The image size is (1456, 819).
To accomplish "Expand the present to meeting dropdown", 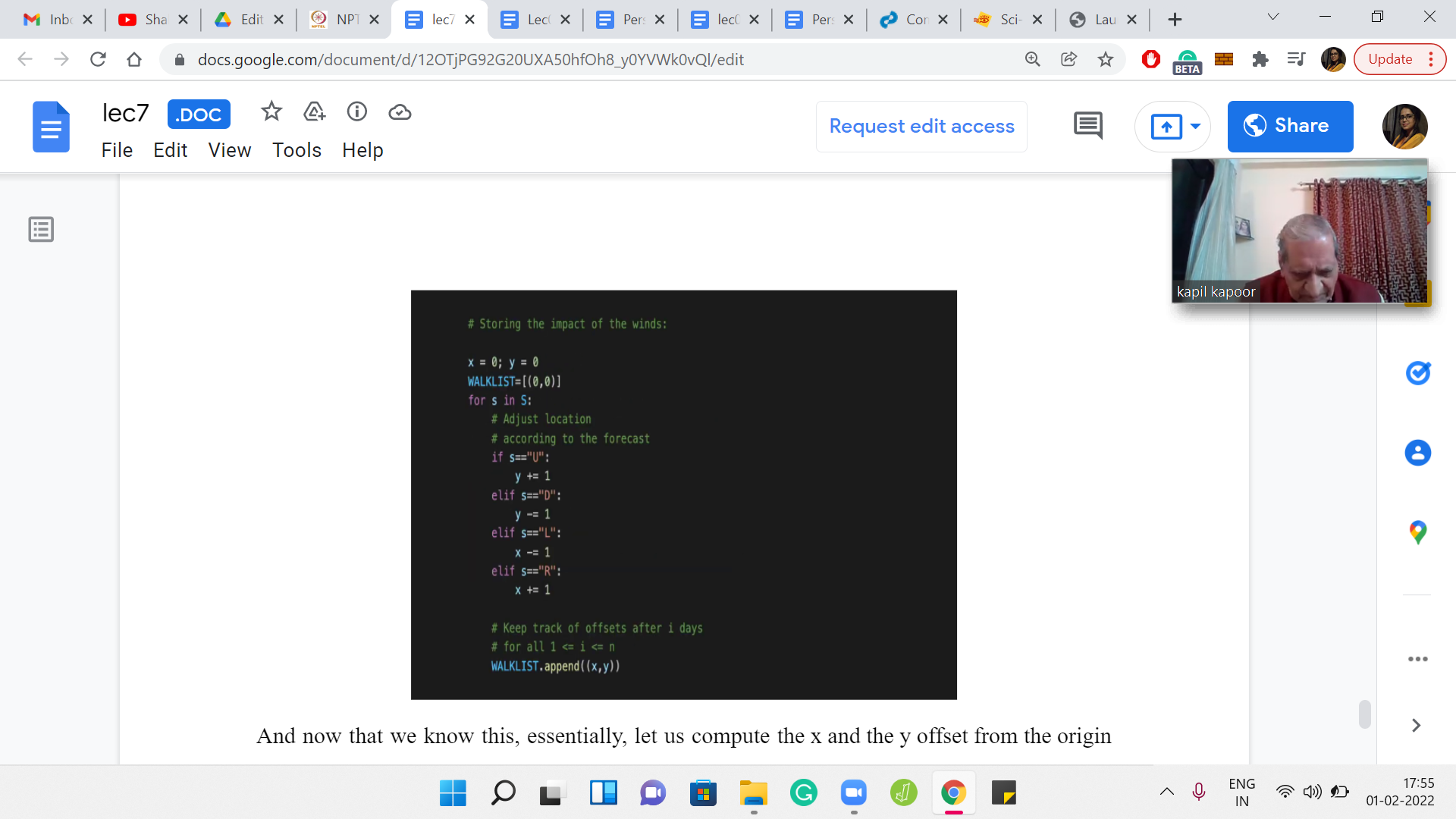I will tap(1196, 126).
